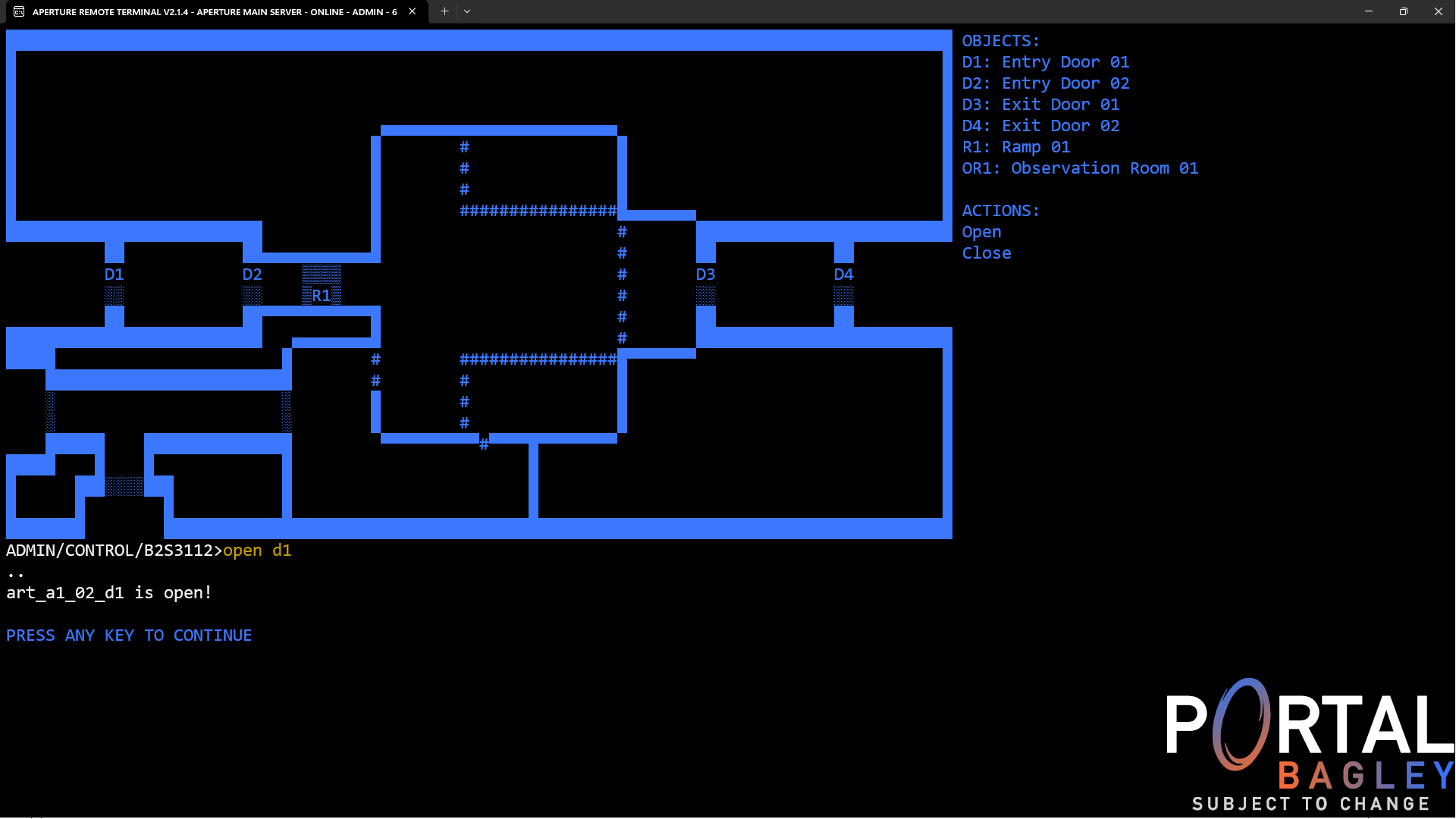Click the R1 ramp marker on the map

(322, 294)
